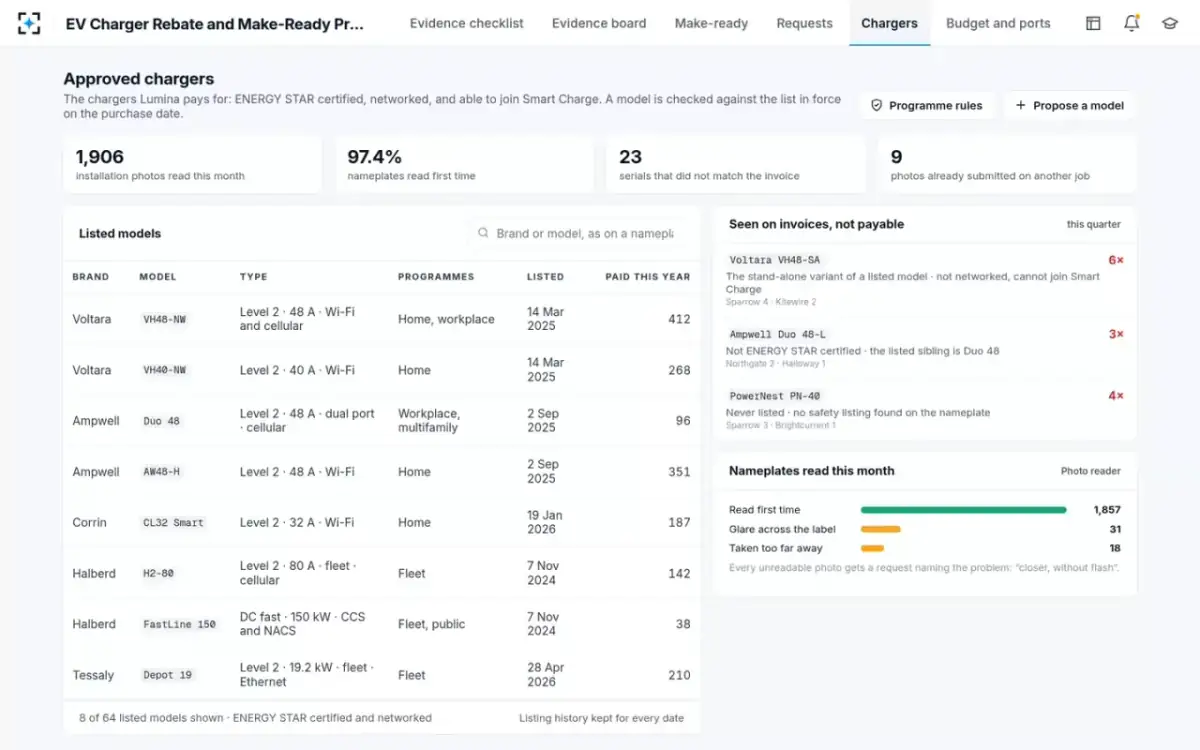
Task: Click the H2-80 model chip
Action: click(x=158, y=574)
